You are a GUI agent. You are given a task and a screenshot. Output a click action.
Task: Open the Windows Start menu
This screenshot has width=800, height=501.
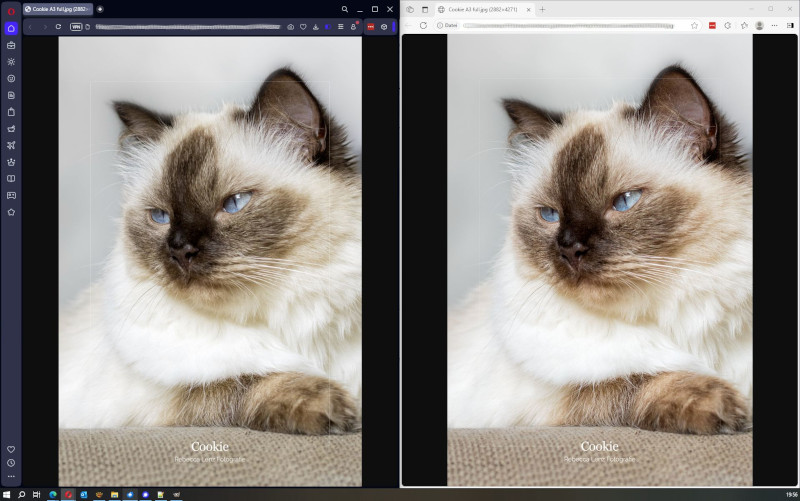click(6, 494)
